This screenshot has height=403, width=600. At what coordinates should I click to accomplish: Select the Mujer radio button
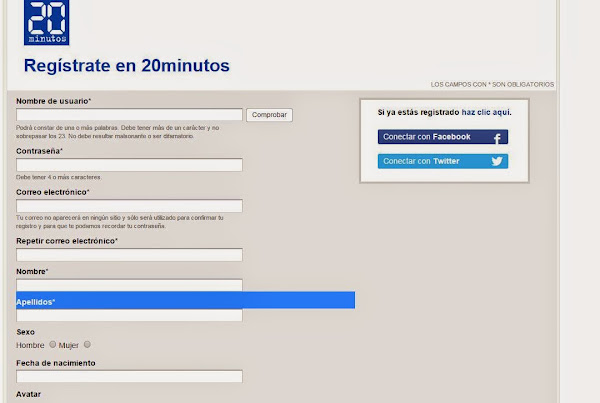click(x=87, y=344)
